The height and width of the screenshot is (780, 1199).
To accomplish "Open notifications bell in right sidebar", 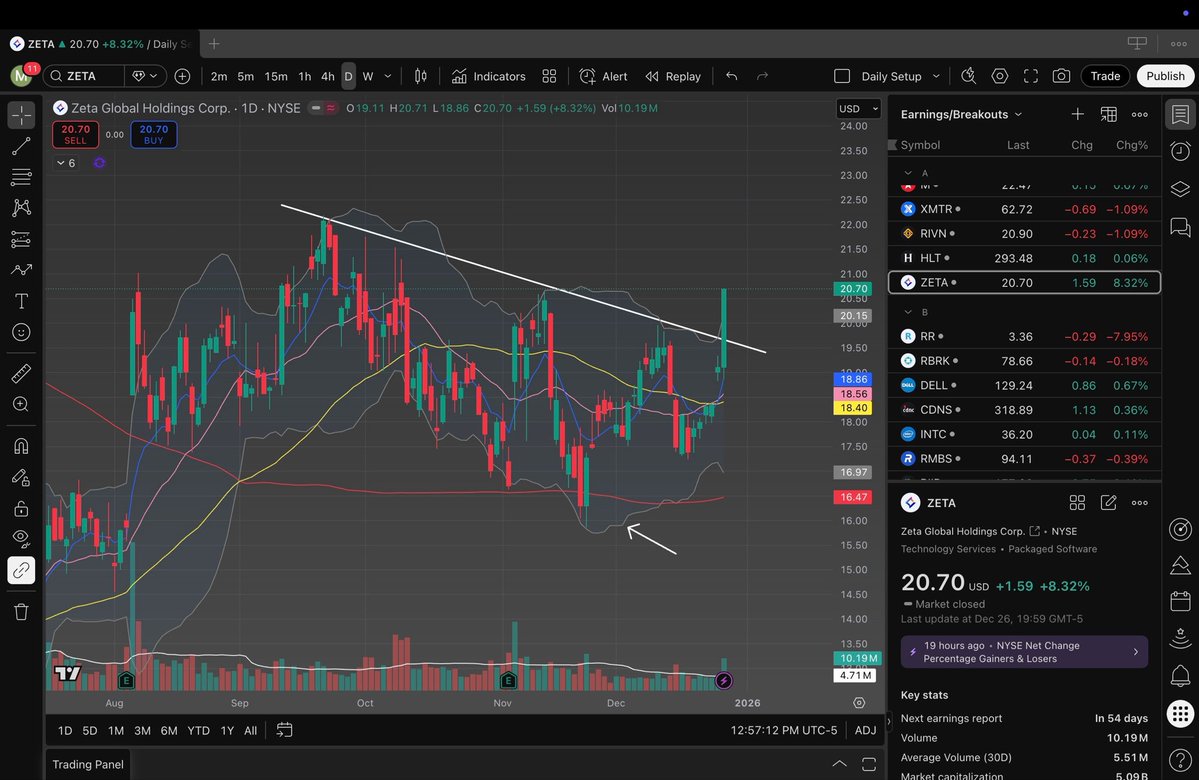I will pyautogui.click(x=1181, y=675).
